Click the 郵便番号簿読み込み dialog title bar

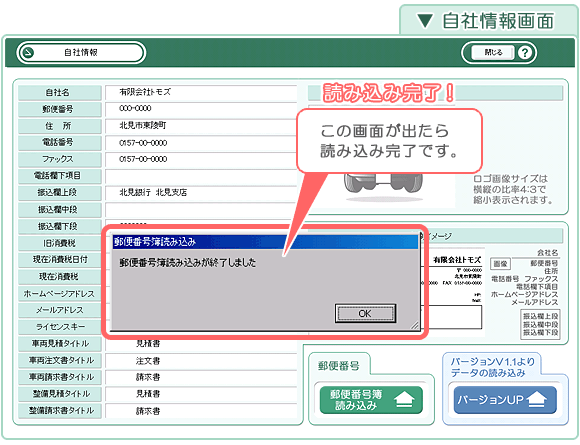tap(265, 242)
